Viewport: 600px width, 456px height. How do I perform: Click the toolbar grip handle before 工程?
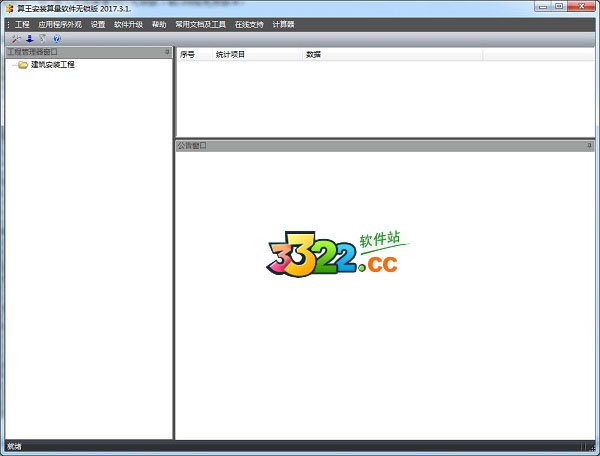[8, 24]
